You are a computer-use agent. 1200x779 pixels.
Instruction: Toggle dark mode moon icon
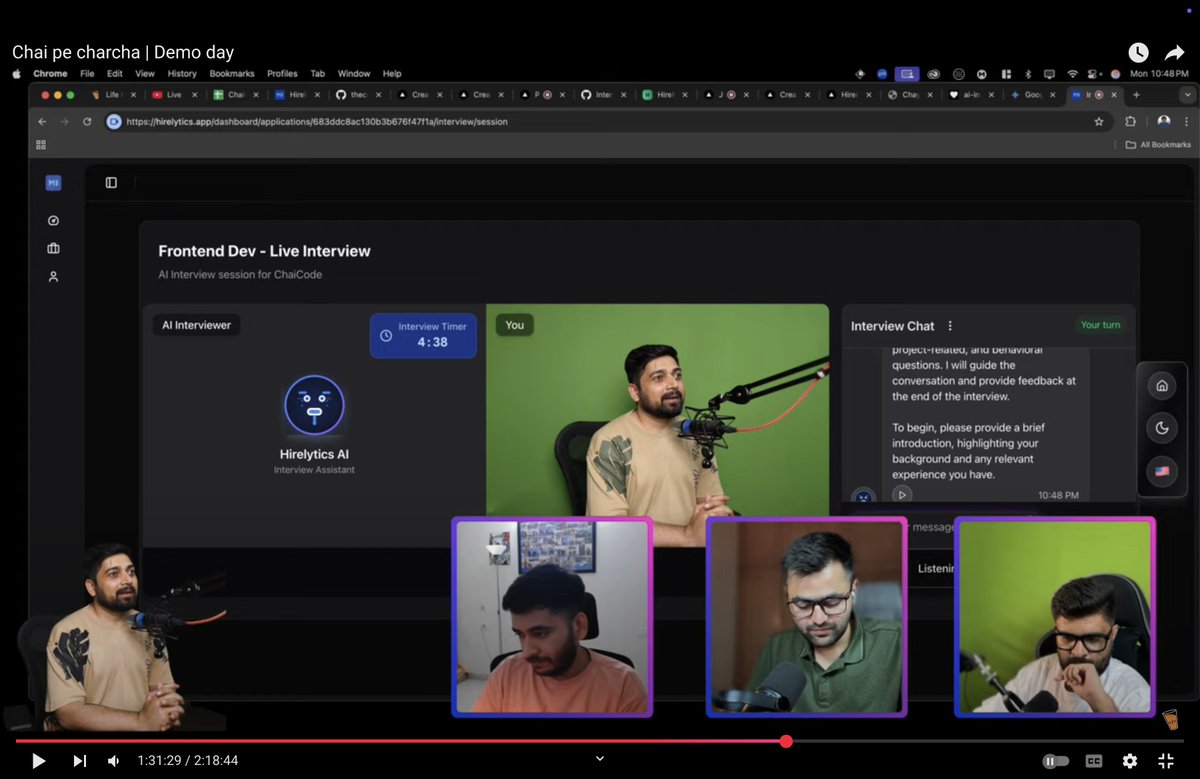(x=1162, y=428)
